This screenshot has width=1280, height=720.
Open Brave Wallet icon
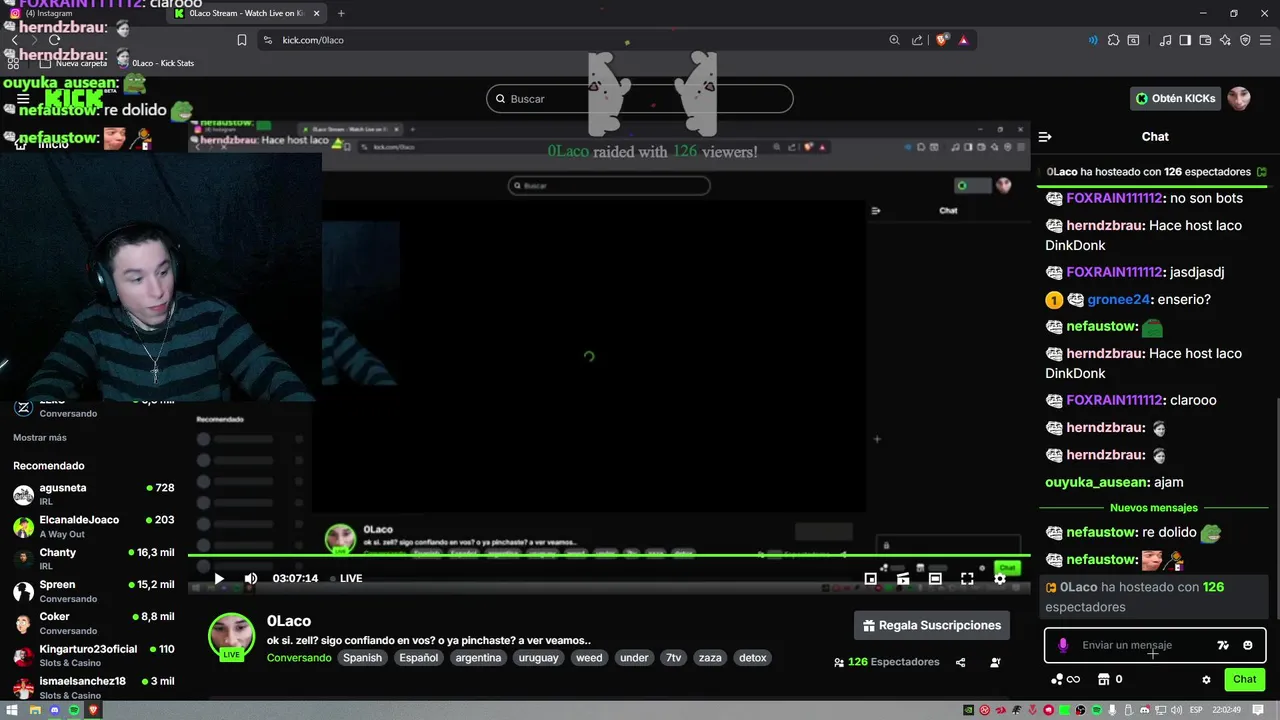tap(1205, 40)
